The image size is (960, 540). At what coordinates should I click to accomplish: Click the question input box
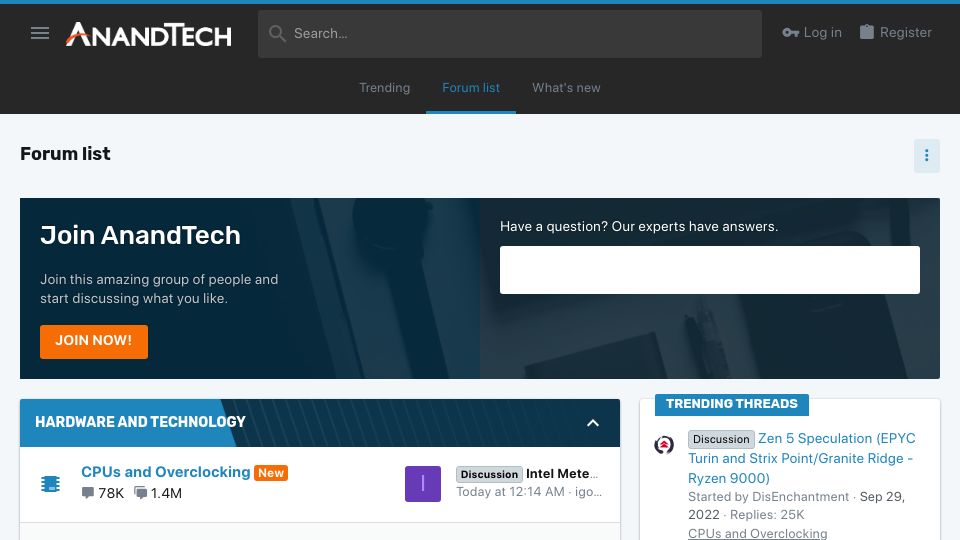(x=709, y=270)
